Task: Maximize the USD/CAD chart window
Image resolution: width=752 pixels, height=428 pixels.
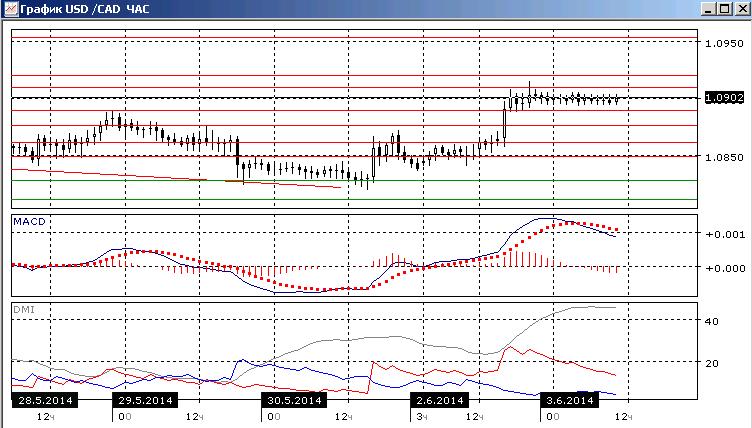Action: [725, 9]
